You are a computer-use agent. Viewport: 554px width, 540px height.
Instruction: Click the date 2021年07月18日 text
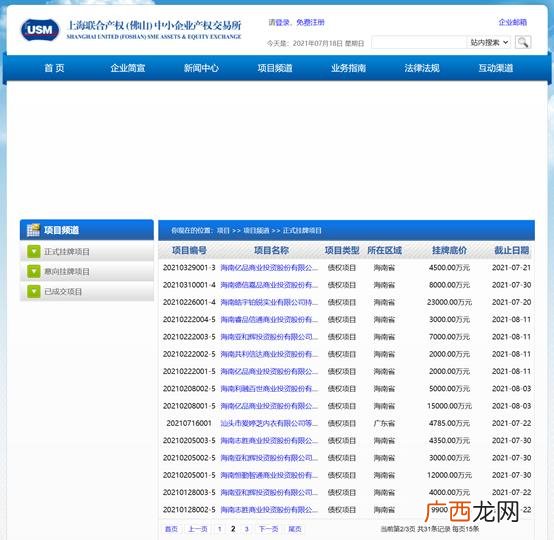pos(318,43)
